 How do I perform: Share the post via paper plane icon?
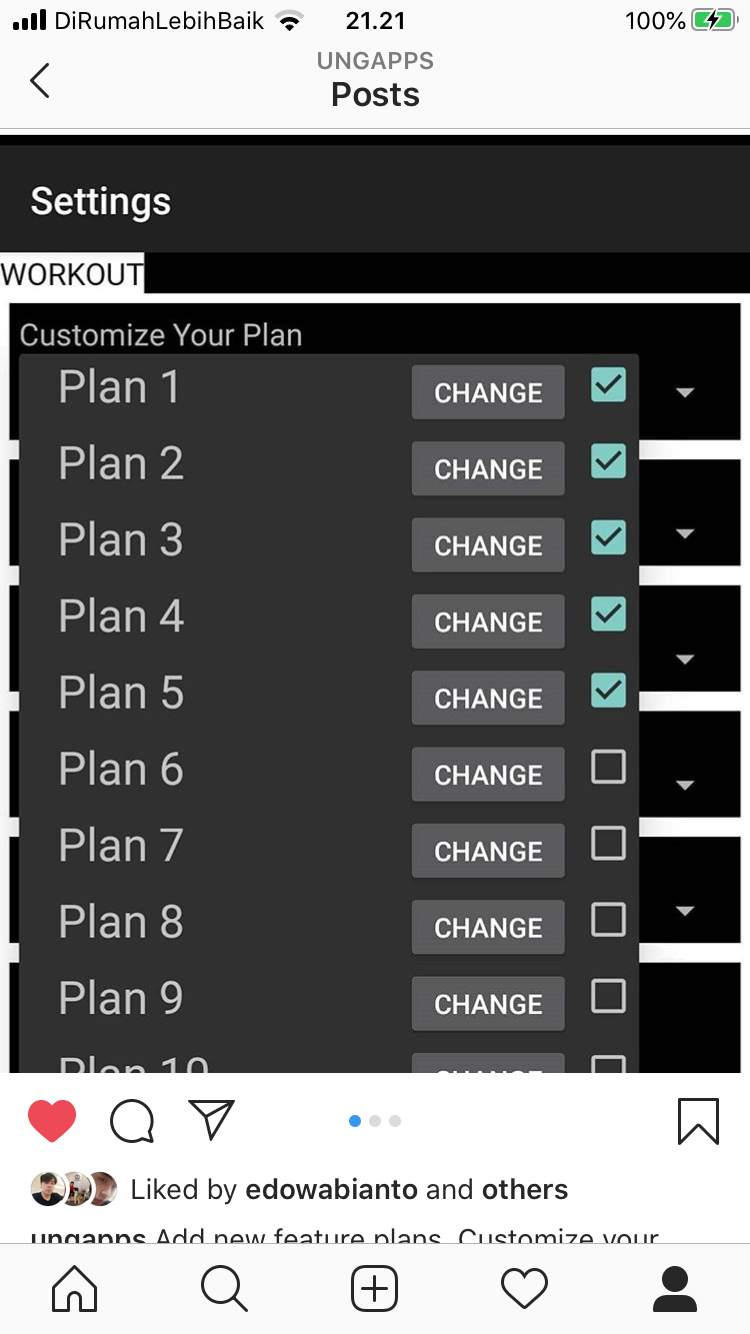pyautogui.click(x=211, y=1120)
